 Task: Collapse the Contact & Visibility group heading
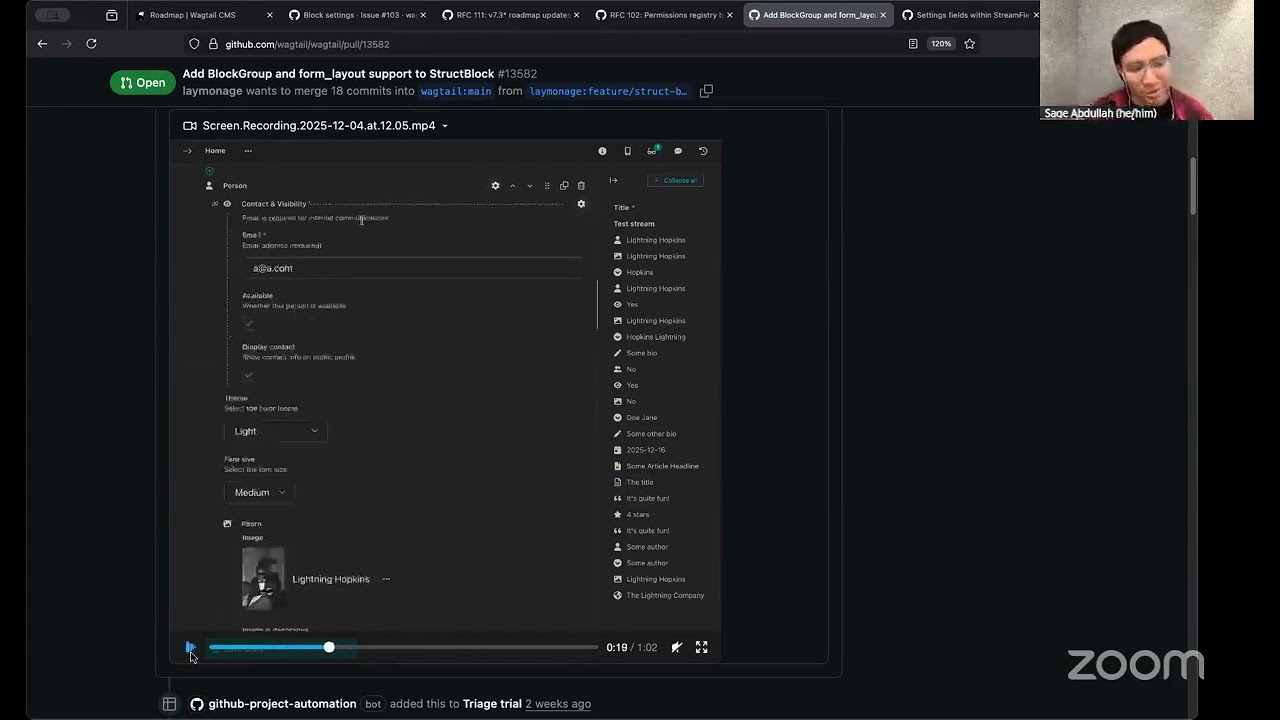pyautogui.click(x=273, y=204)
